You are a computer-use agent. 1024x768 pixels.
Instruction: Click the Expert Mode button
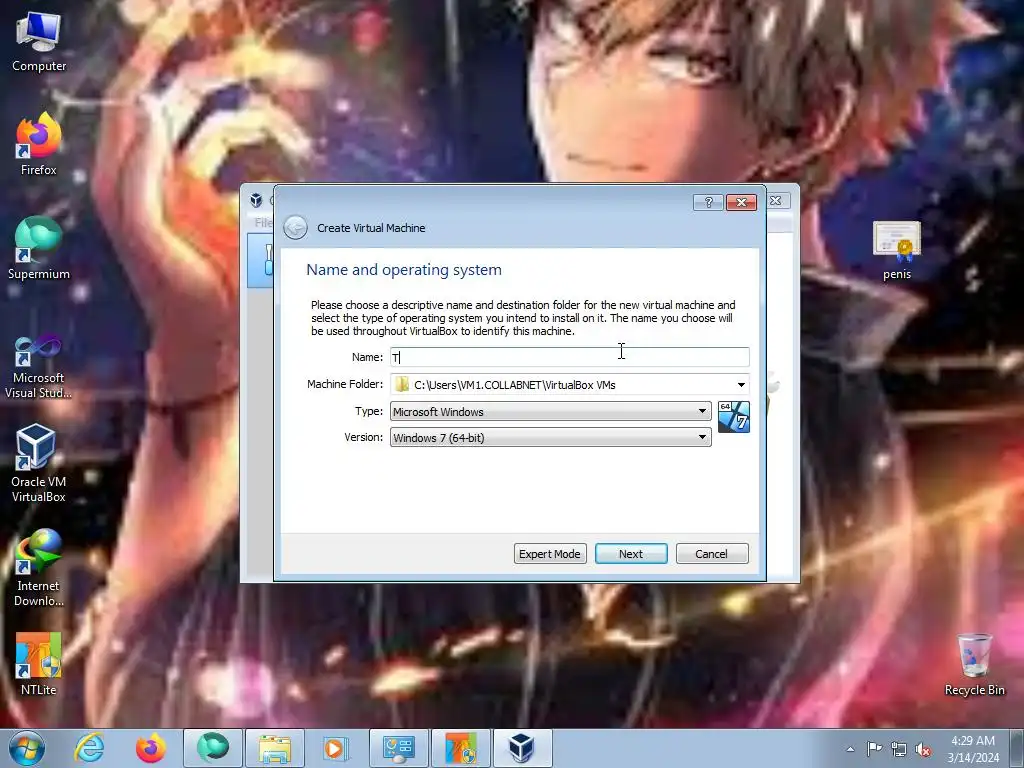coord(550,554)
